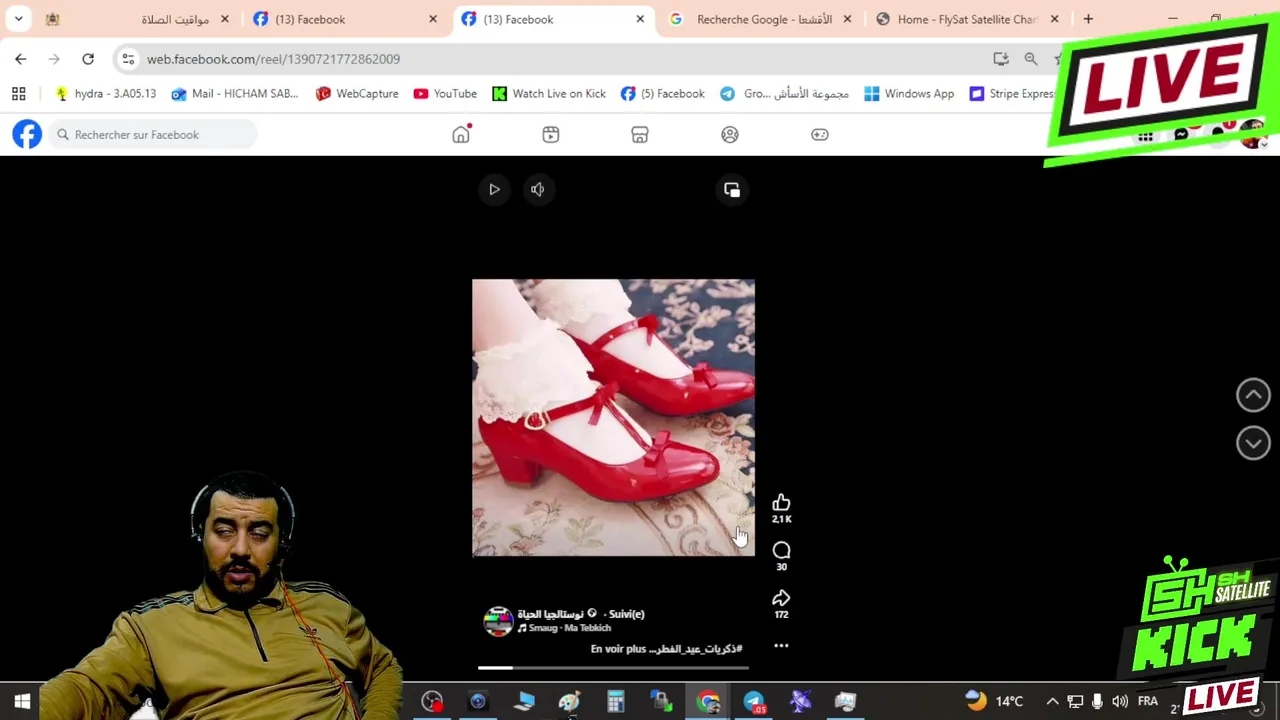The height and width of the screenshot is (720, 1280).
Task: Open Telegram from taskbar
Action: 754,702
